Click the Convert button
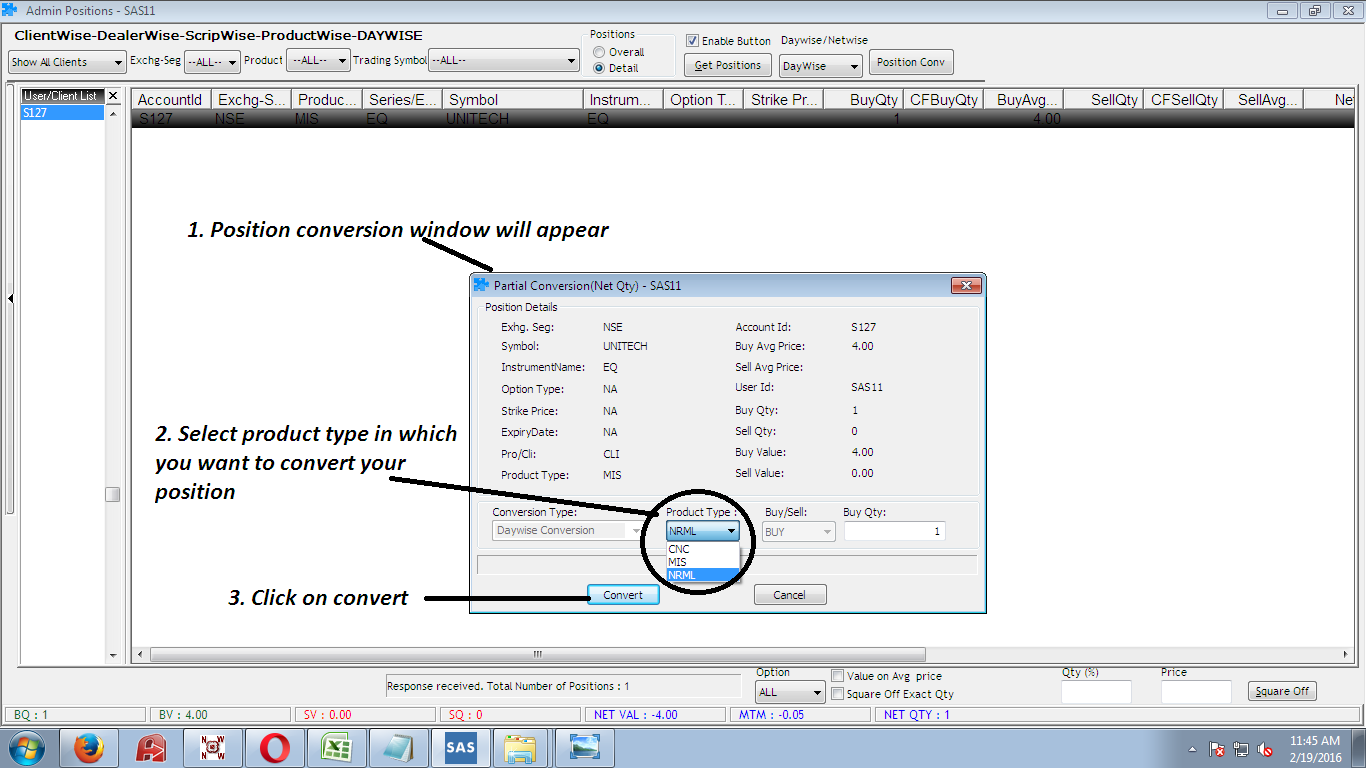The height and width of the screenshot is (768, 1366). coord(623,595)
